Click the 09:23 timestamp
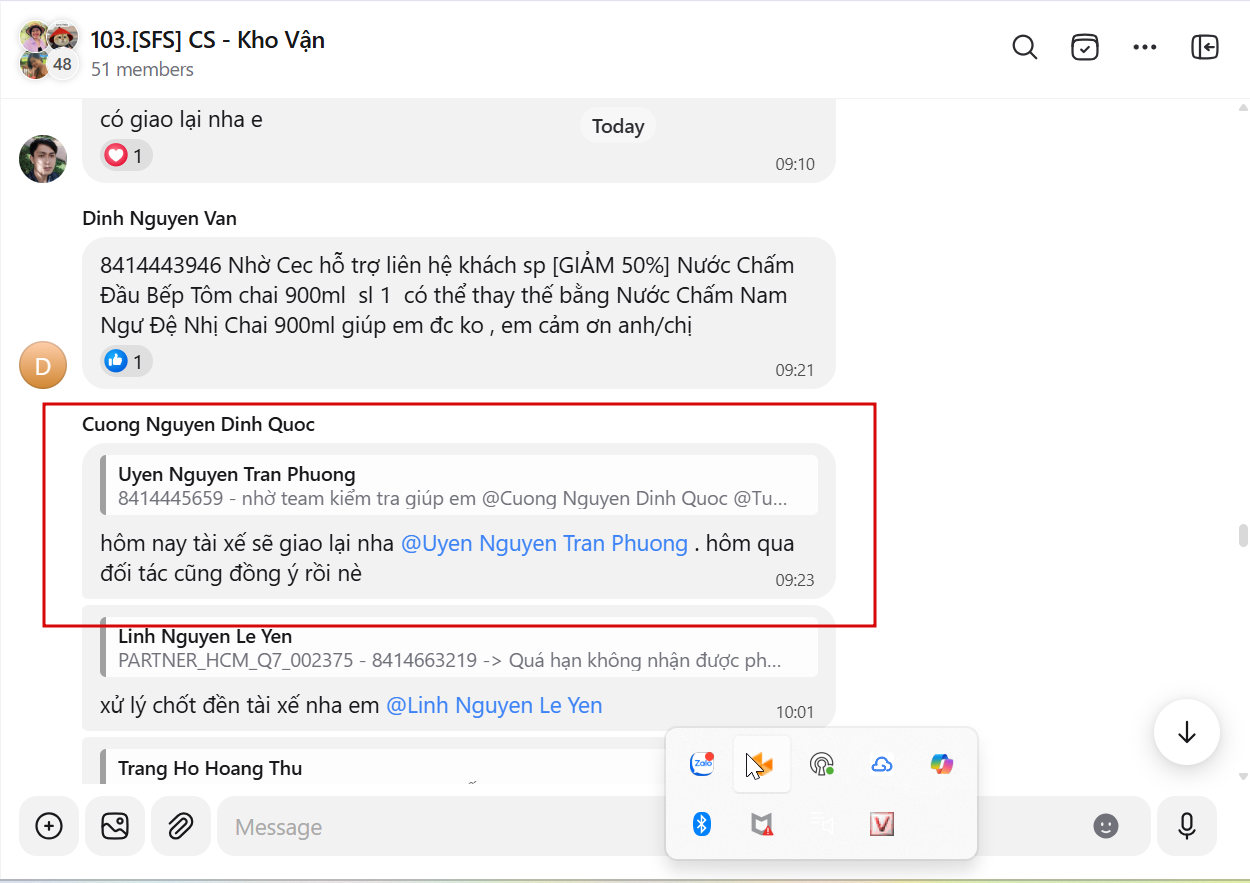Viewport: 1250px width, 883px height. pos(795,580)
